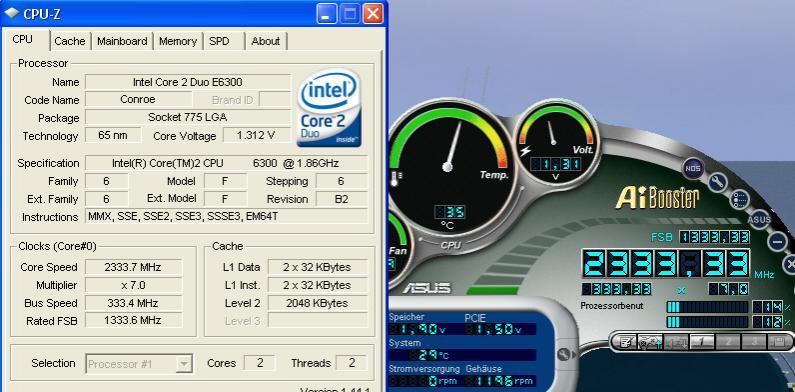The image size is (795, 392).
Task: Click the lightning bolt voltage icon
Action: coord(526,151)
